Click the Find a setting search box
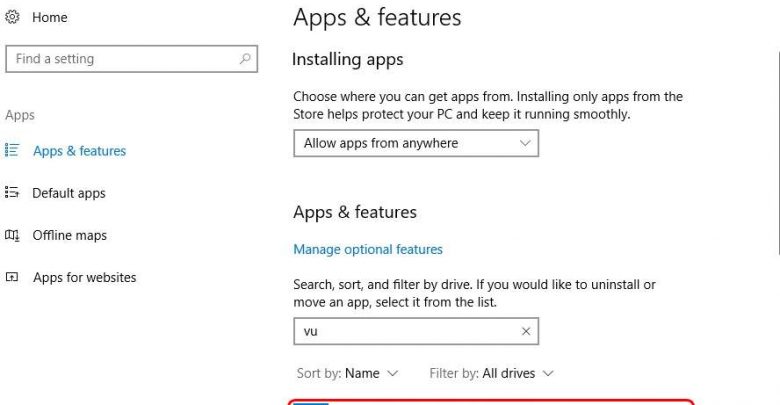The image size is (780, 405). pyautogui.click(x=120, y=59)
